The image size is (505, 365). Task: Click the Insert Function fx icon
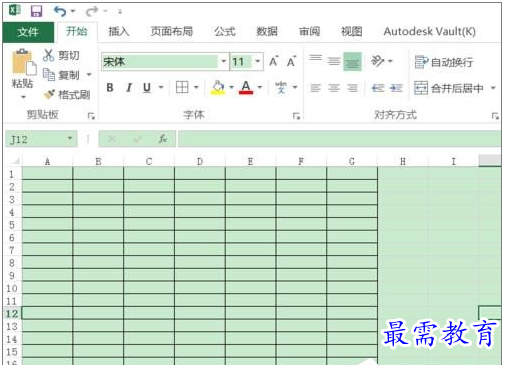[163, 139]
